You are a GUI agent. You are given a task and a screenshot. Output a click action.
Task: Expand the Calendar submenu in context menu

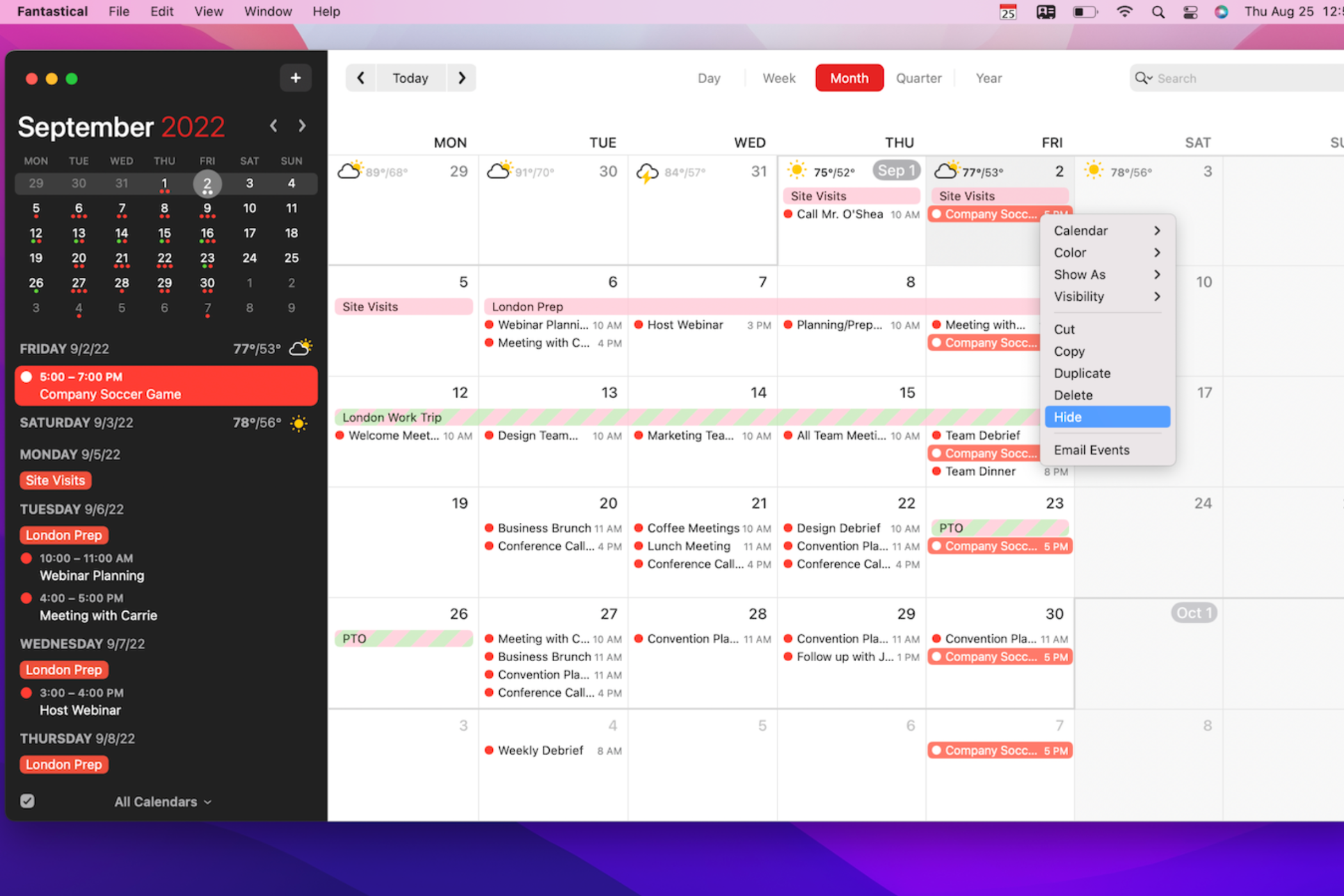click(1107, 230)
